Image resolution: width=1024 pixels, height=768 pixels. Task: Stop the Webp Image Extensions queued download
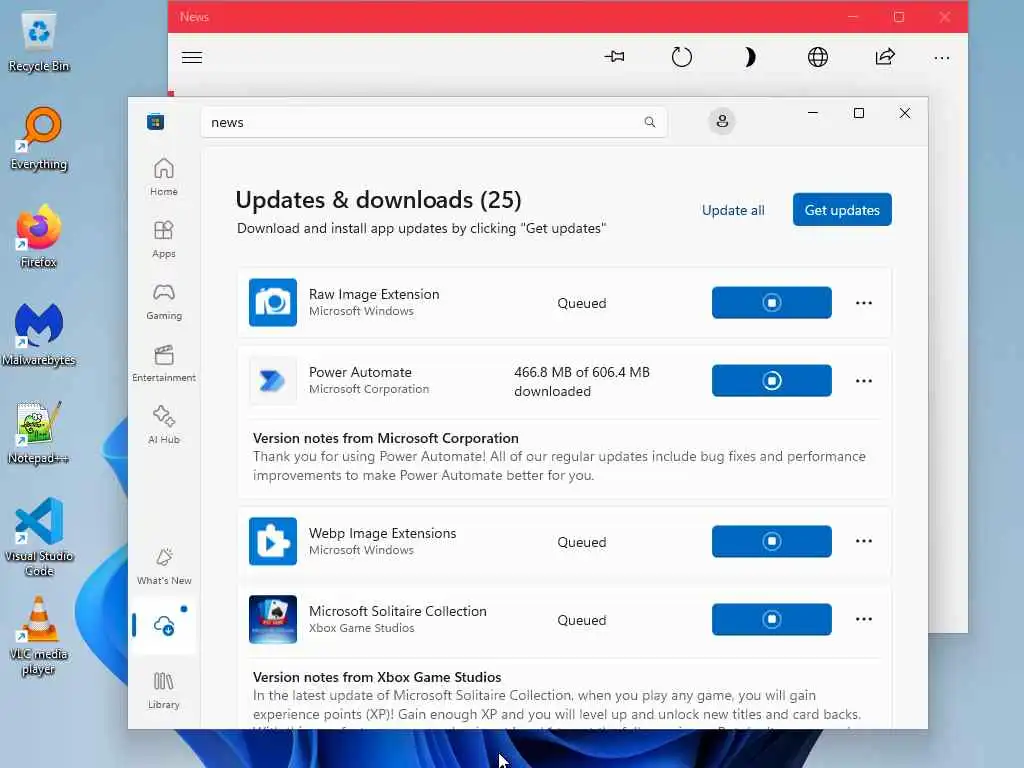point(771,541)
